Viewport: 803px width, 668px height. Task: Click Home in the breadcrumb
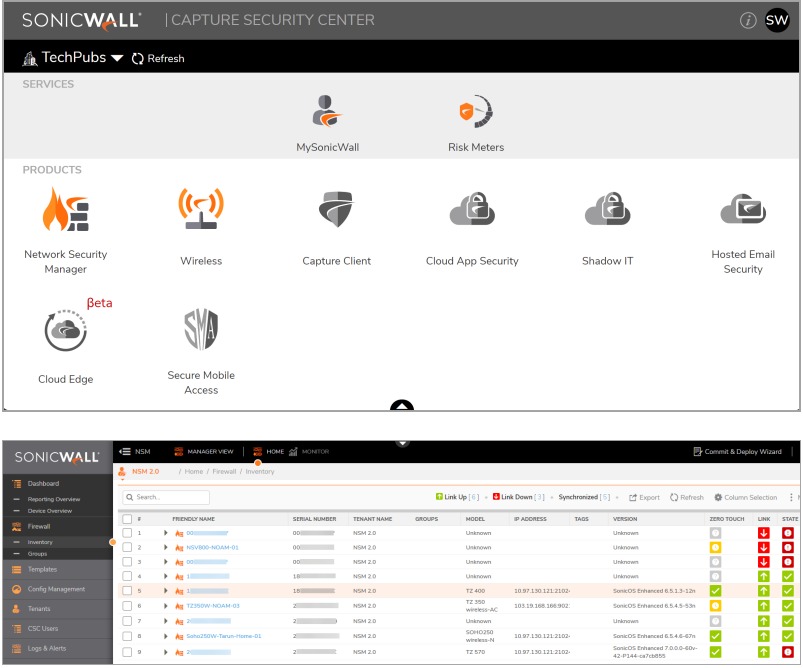pyautogui.click(x=194, y=471)
